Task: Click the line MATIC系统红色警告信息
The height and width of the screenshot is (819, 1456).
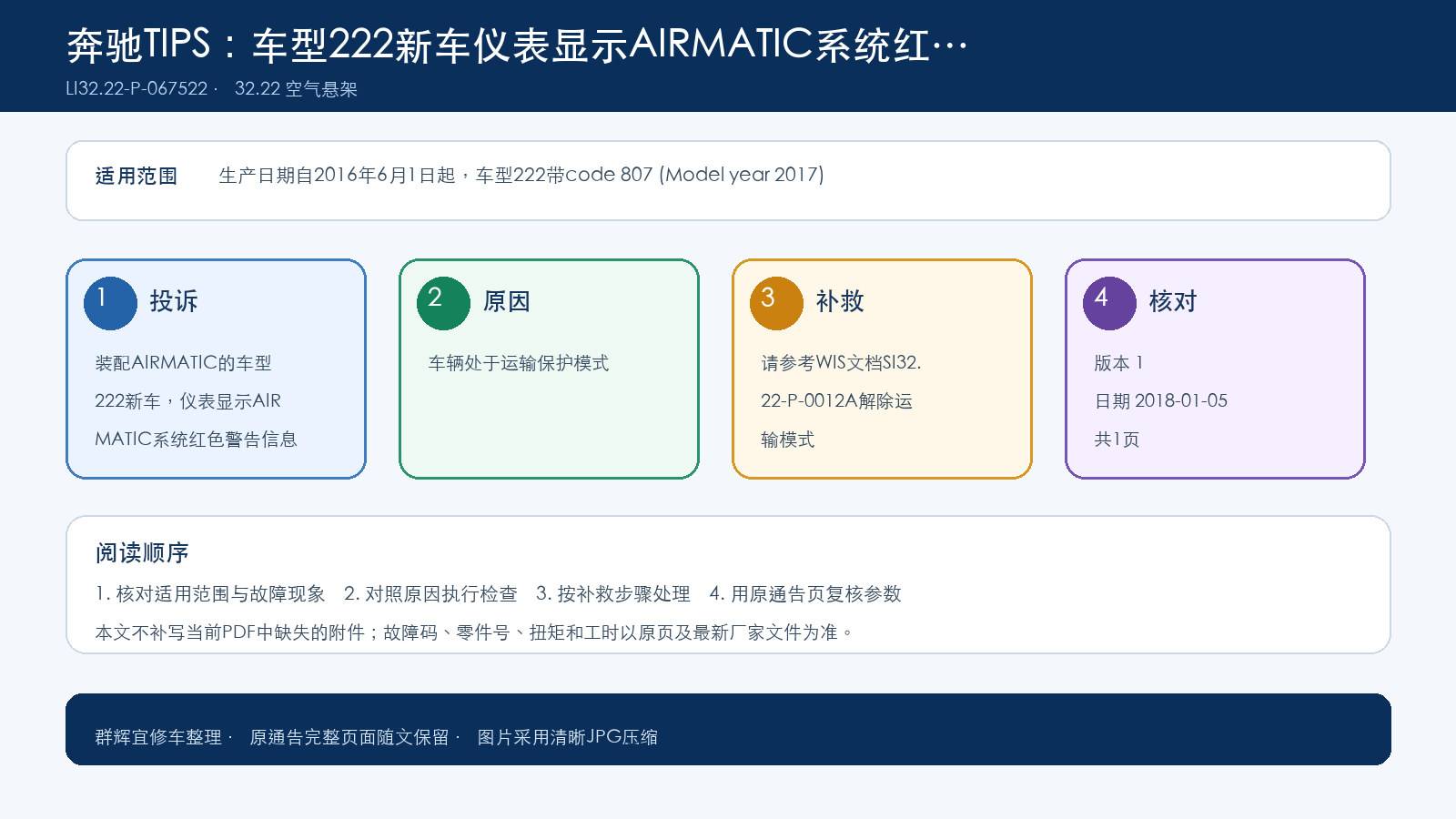Action: 196,440
